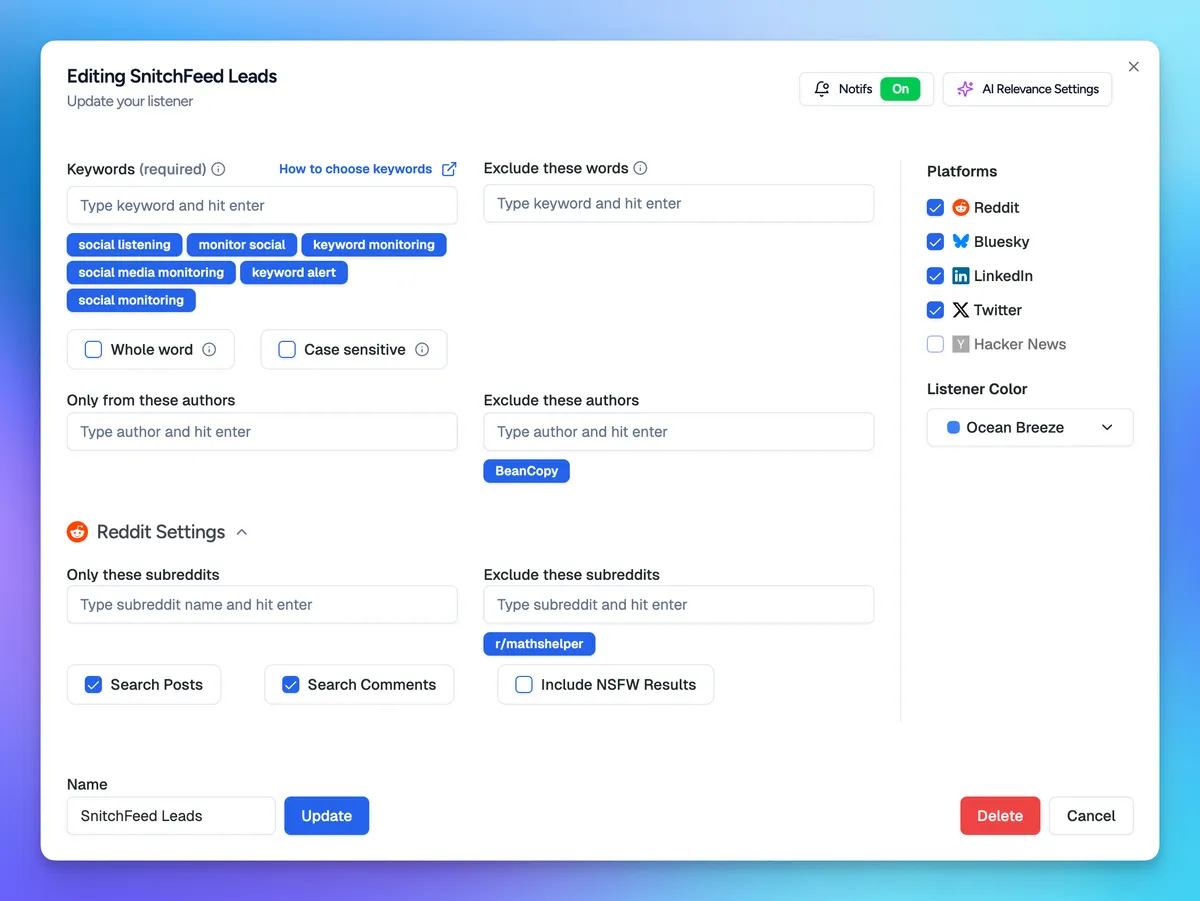Image resolution: width=1200 pixels, height=901 pixels.
Task: Click the Listener Color label
Action: click(977, 389)
